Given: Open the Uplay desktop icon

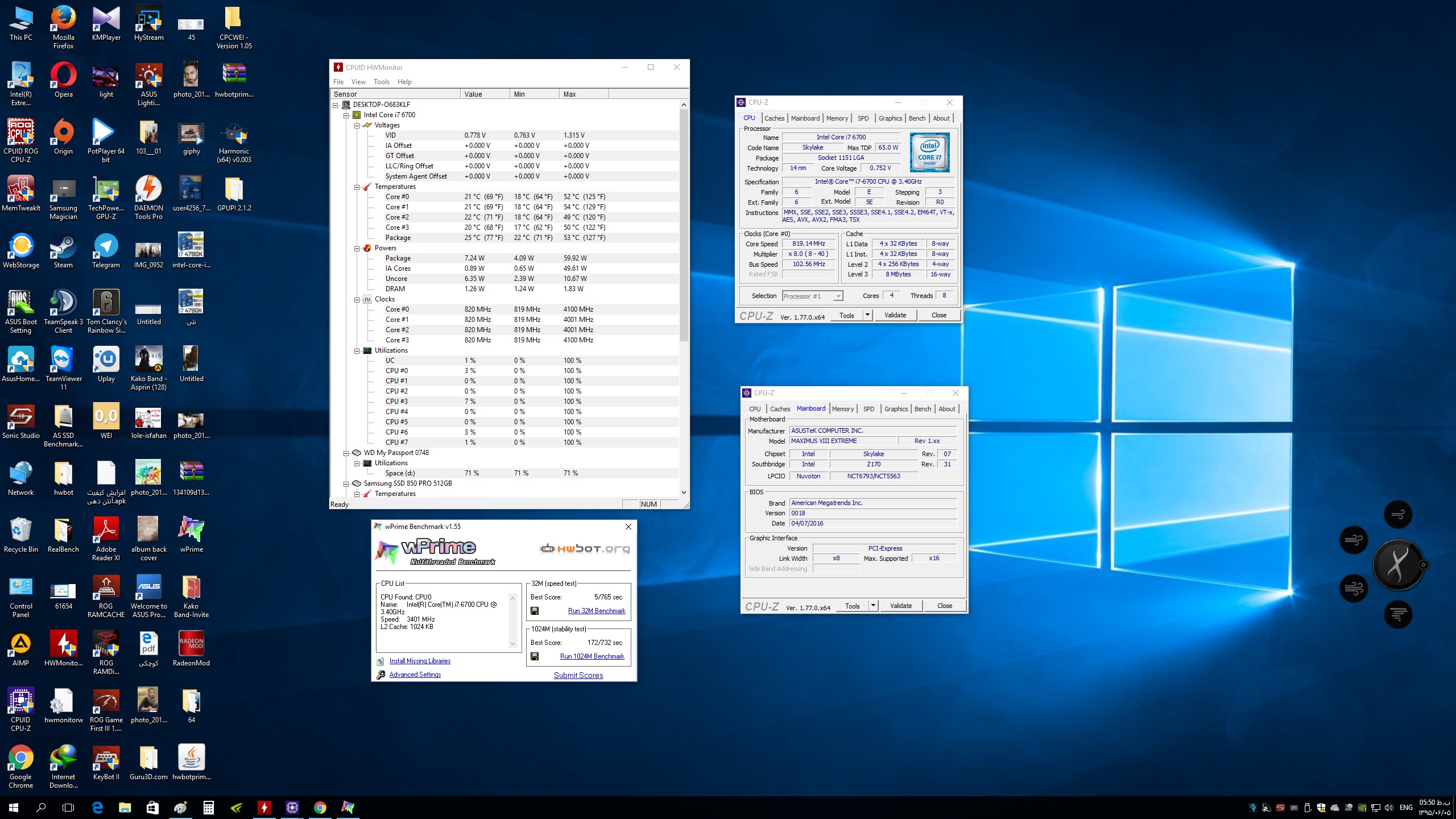Looking at the screenshot, I should pyautogui.click(x=106, y=365).
